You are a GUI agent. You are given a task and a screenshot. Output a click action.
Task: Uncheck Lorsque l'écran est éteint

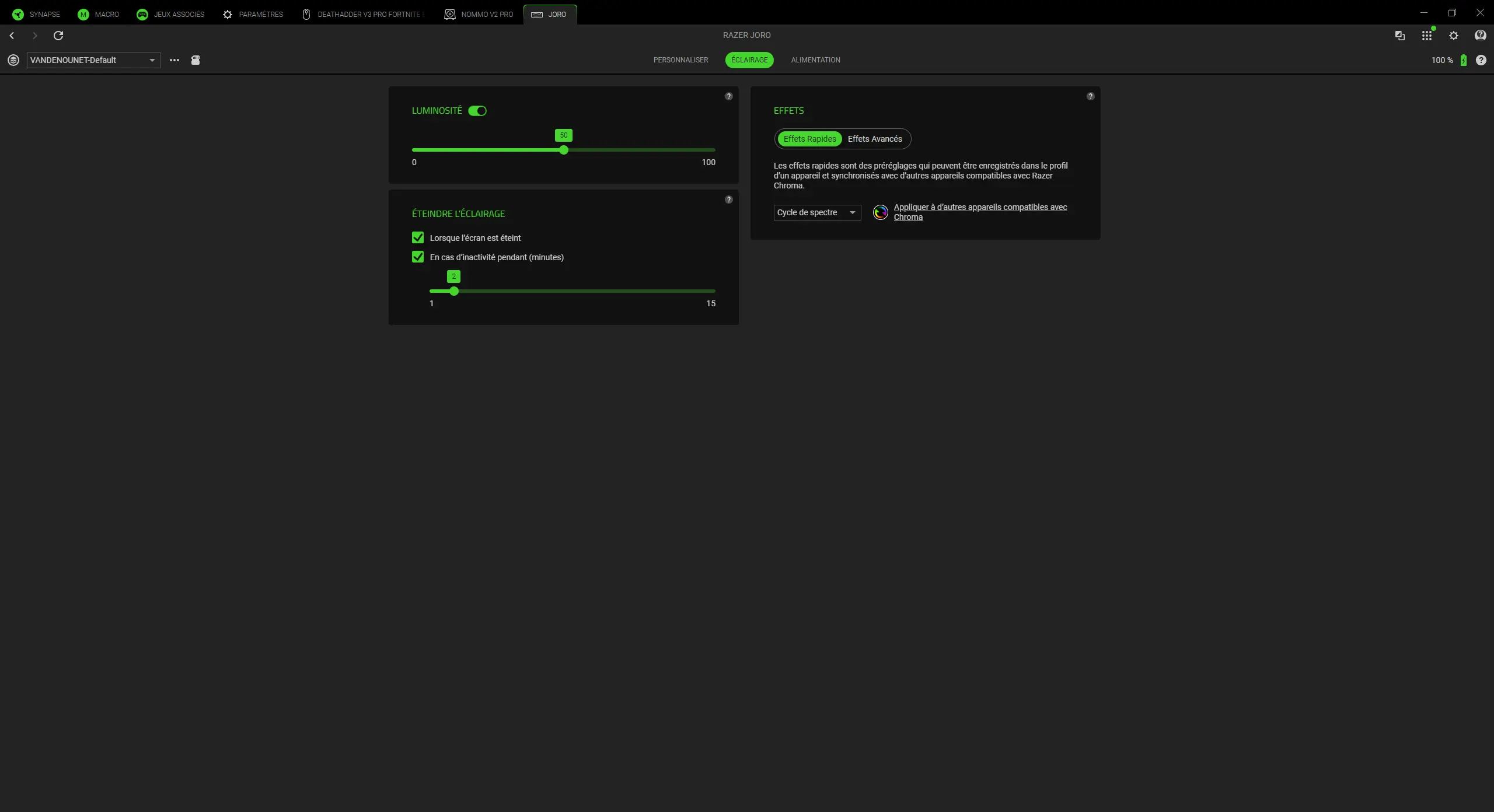click(x=418, y=237)
